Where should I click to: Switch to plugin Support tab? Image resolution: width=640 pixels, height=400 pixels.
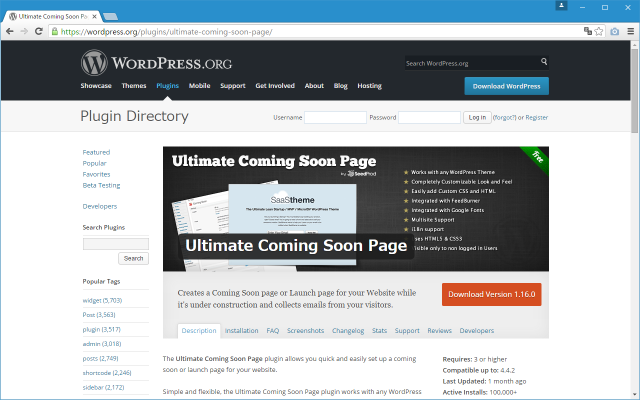point(407,331)
